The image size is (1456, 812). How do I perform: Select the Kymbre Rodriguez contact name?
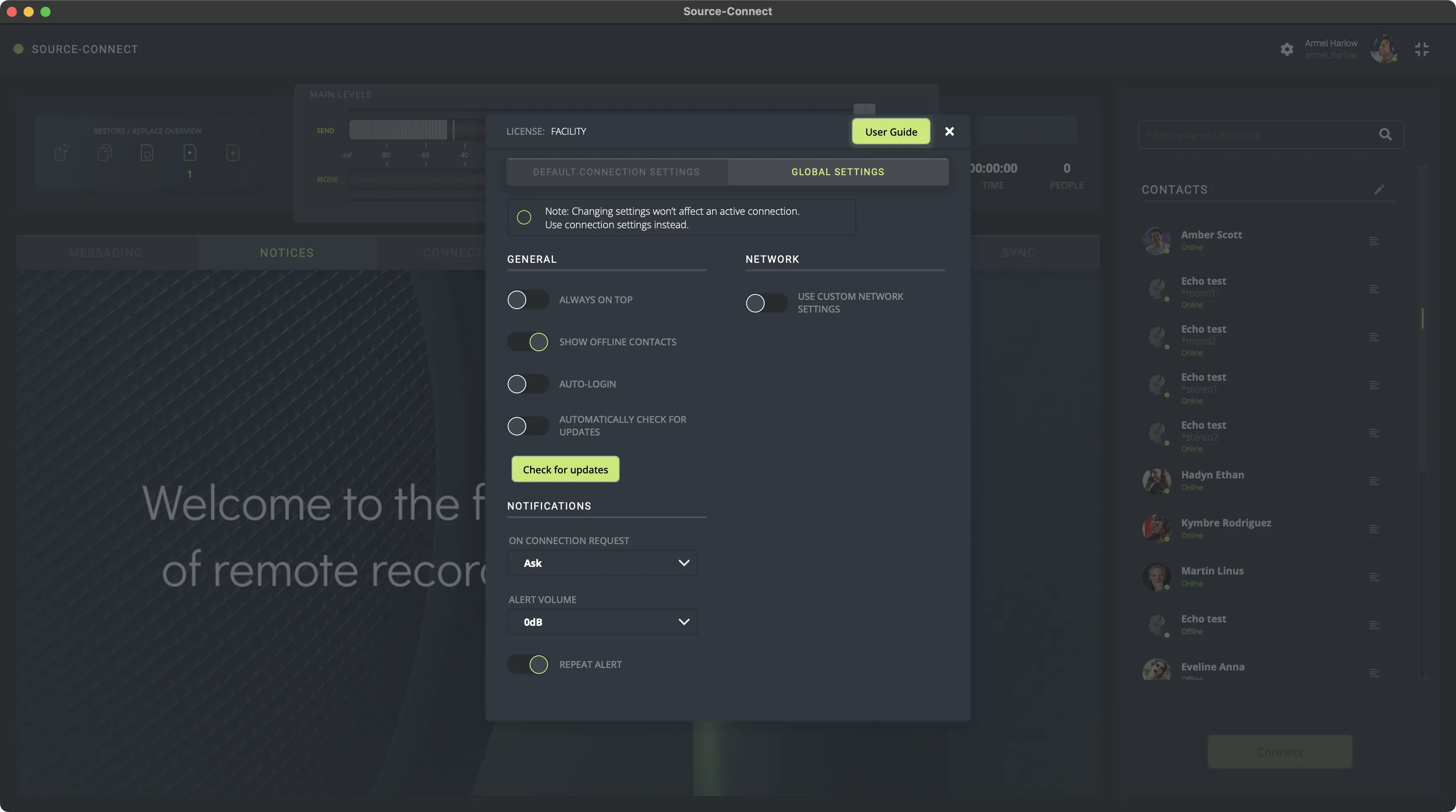tap(1226, 523)
